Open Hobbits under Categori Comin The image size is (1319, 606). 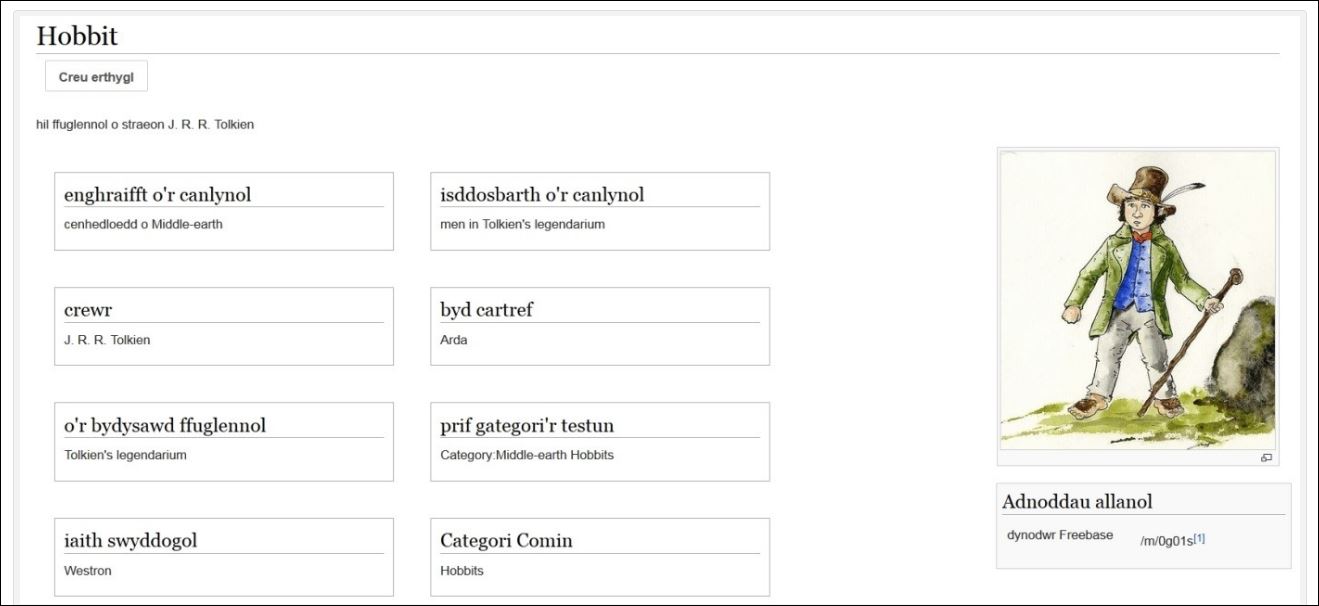click(462, 571)
